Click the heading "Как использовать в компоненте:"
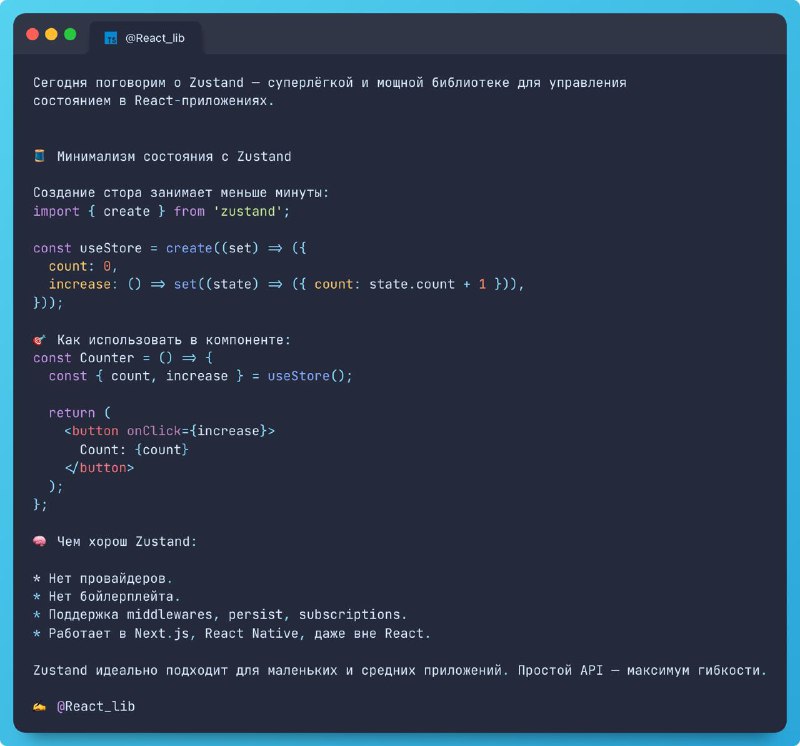Viewport: 800px width, 746px height. click(x=173, y=340)
